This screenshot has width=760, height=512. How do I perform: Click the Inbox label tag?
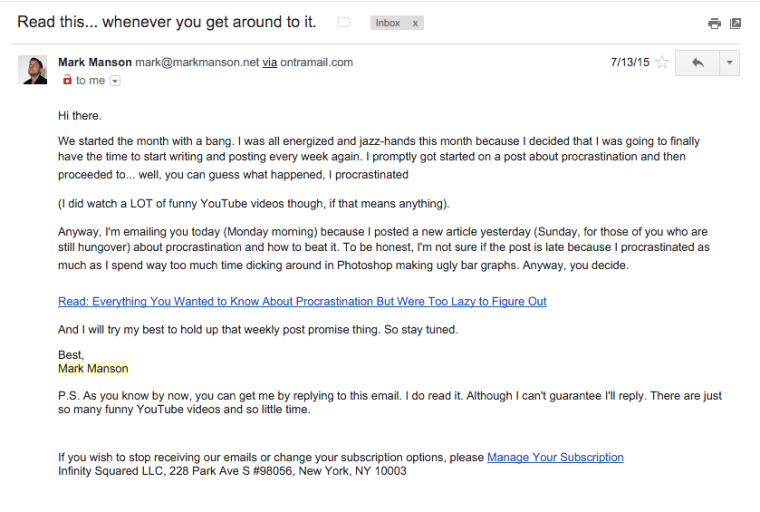click(x=388, y=23)
